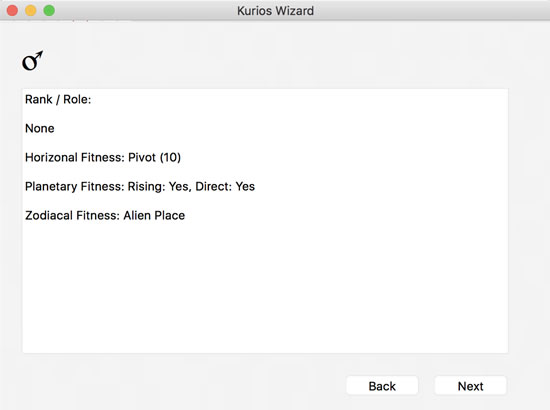Viewport: 550px width, 410px height.
Task: Click the Direct: Yes text
Action: coord(225,187)
